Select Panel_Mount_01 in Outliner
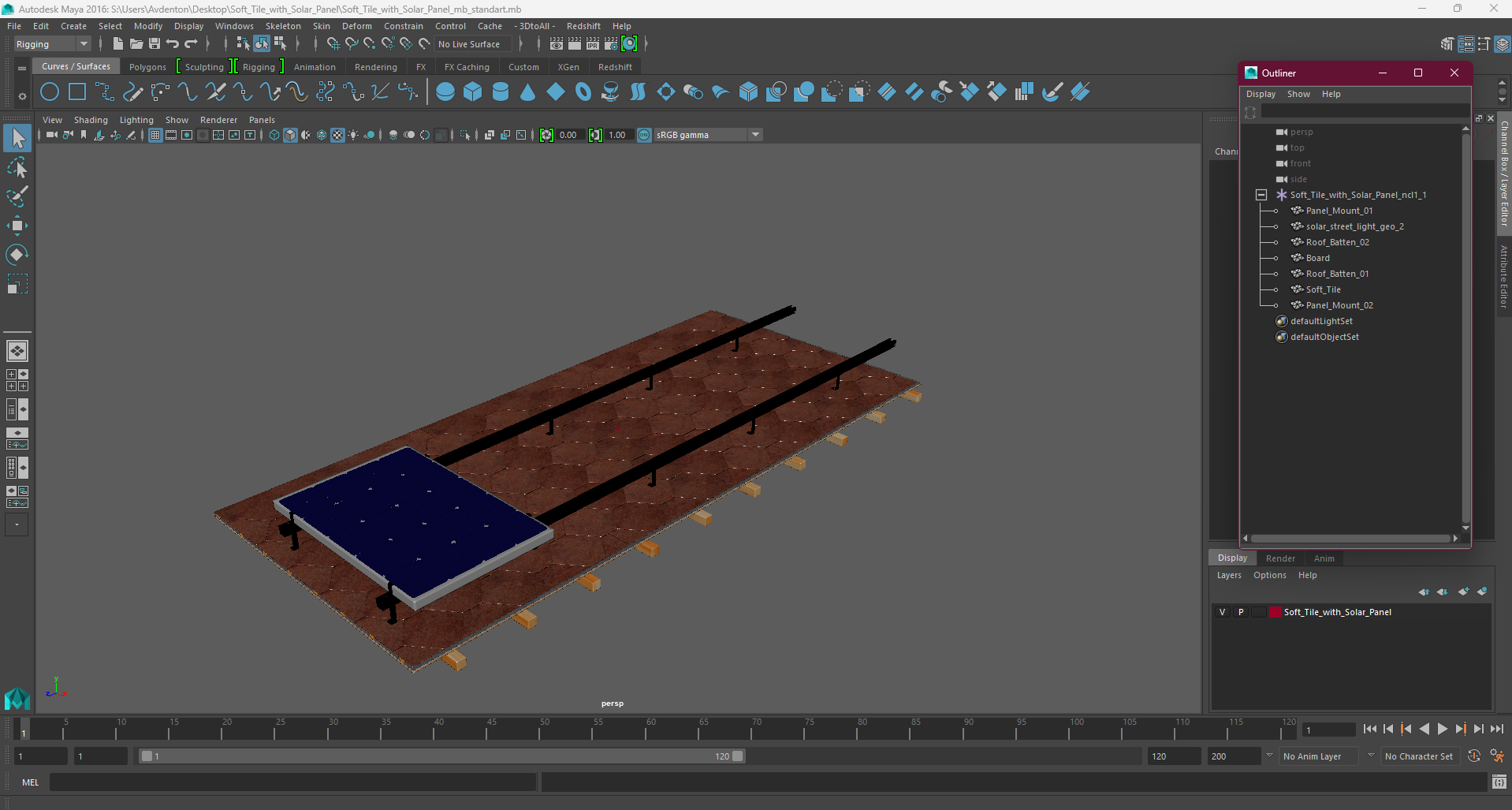 click(x=1339, y=211)
